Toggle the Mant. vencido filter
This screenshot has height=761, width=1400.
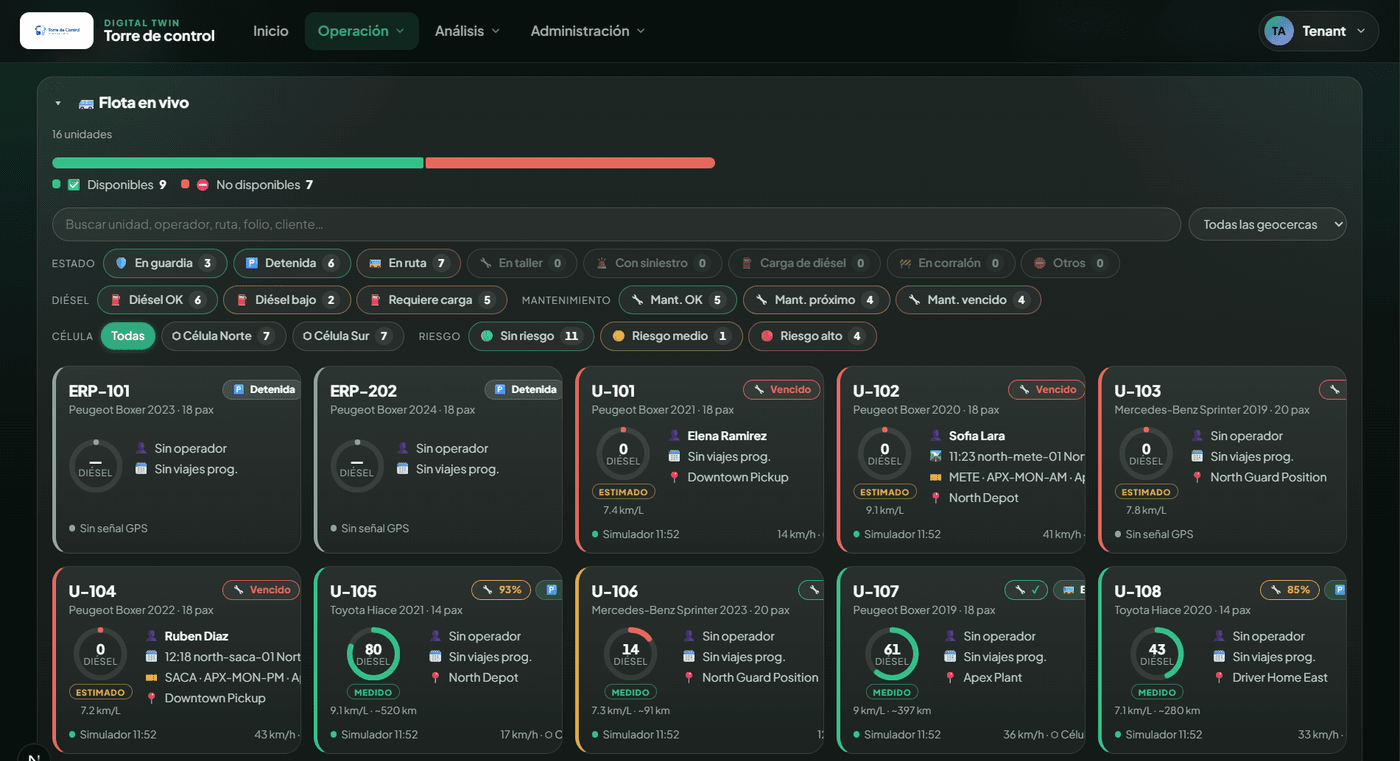click(x=968, y=300)
